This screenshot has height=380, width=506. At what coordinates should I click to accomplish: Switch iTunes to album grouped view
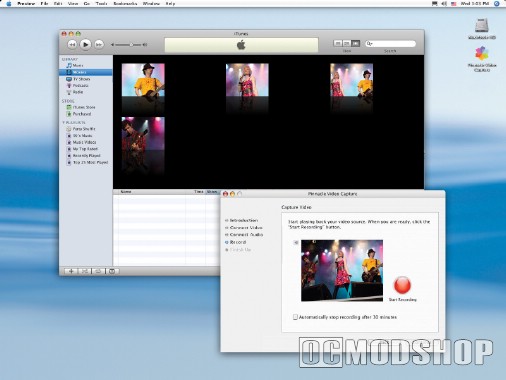pos(347,43)
